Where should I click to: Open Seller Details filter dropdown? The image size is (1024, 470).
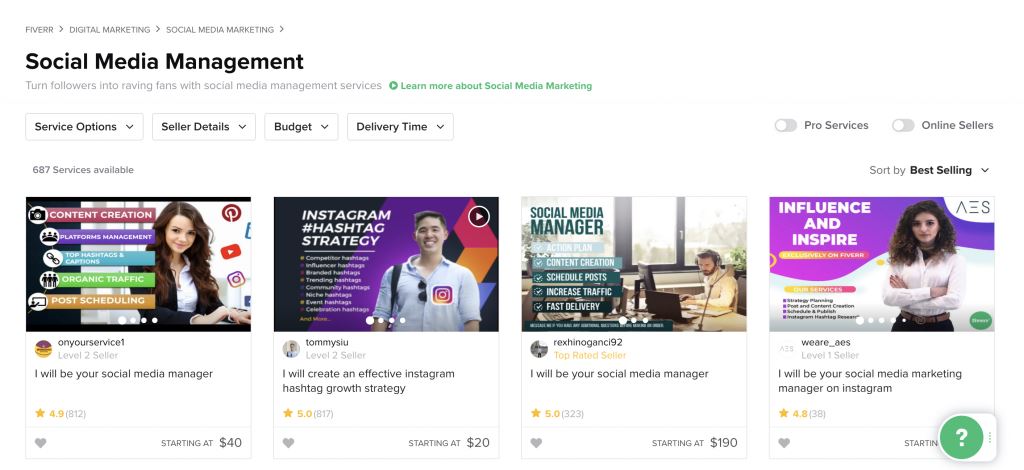pyautogui.click(x=204, y=127)
